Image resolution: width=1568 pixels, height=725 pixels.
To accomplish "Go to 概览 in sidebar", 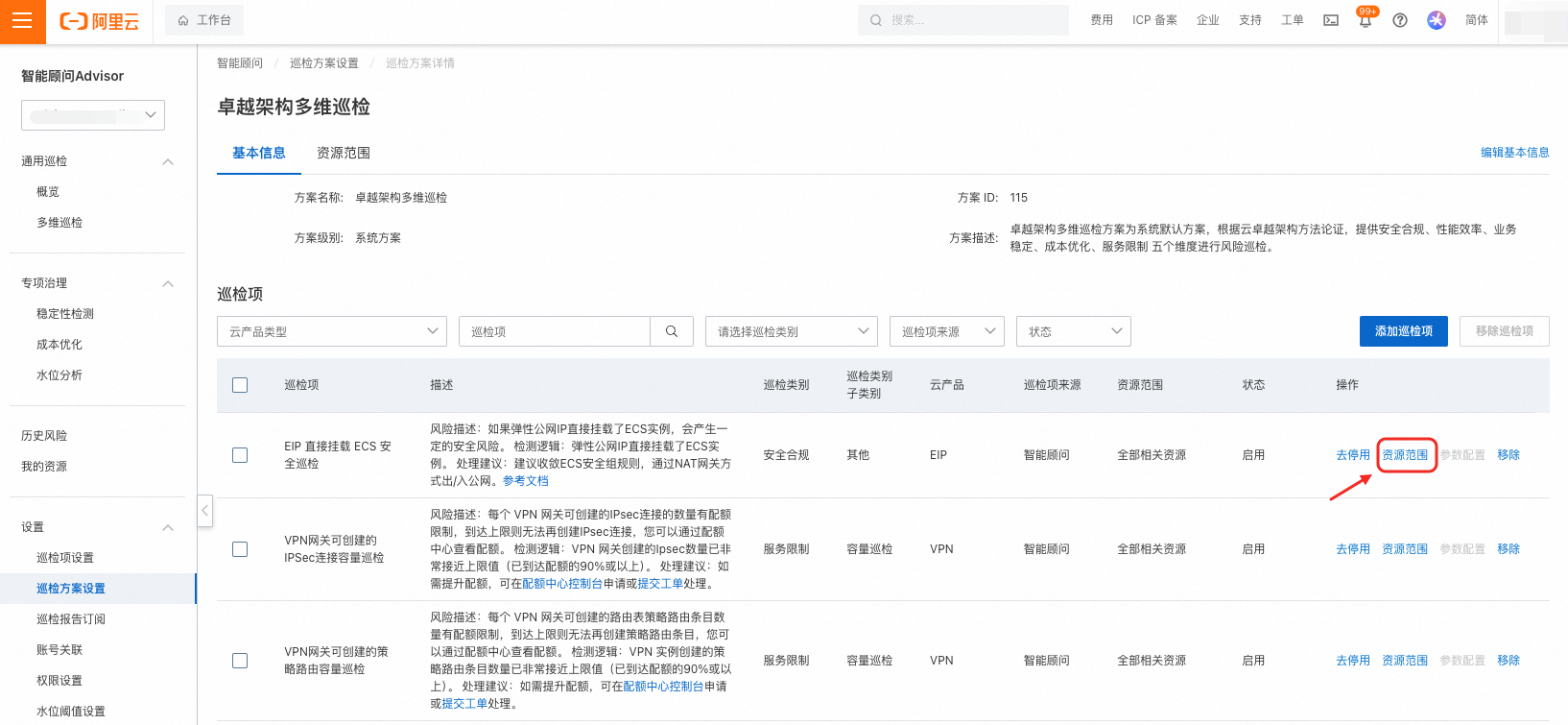I will (48, 192).
